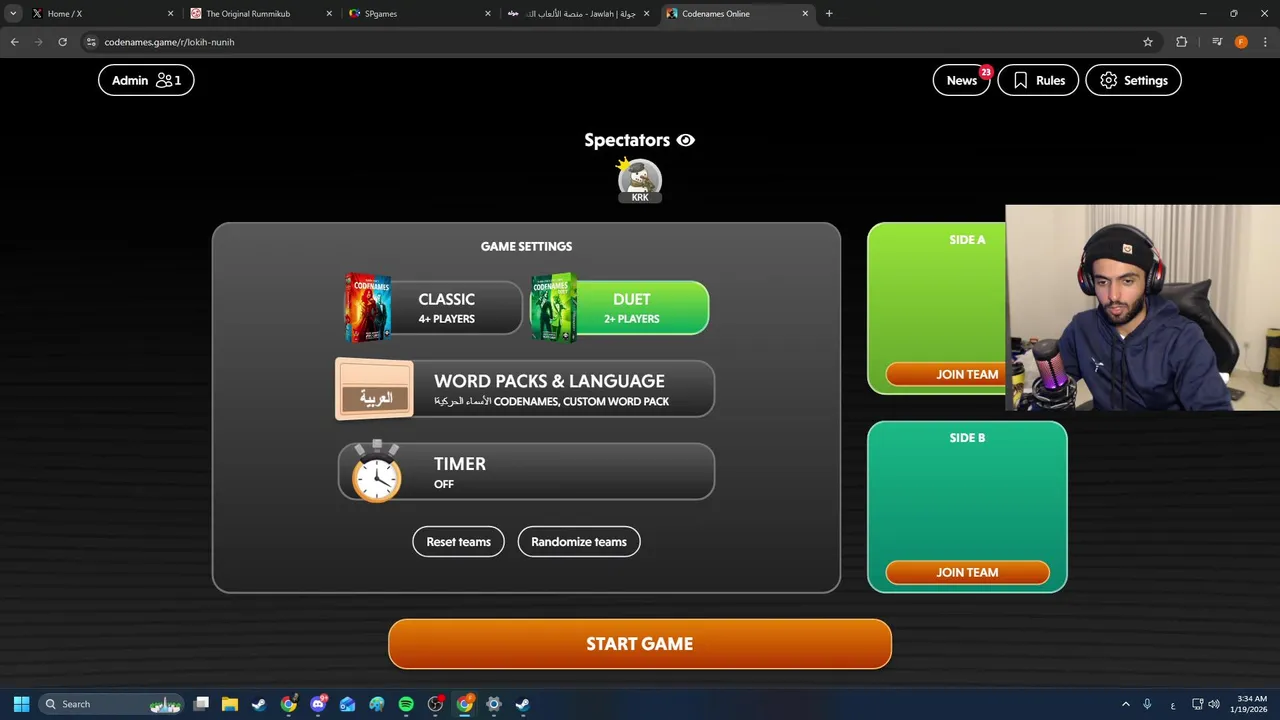Close the SPgames tab
The image size is (1280, 720).
tap(488, 14)
